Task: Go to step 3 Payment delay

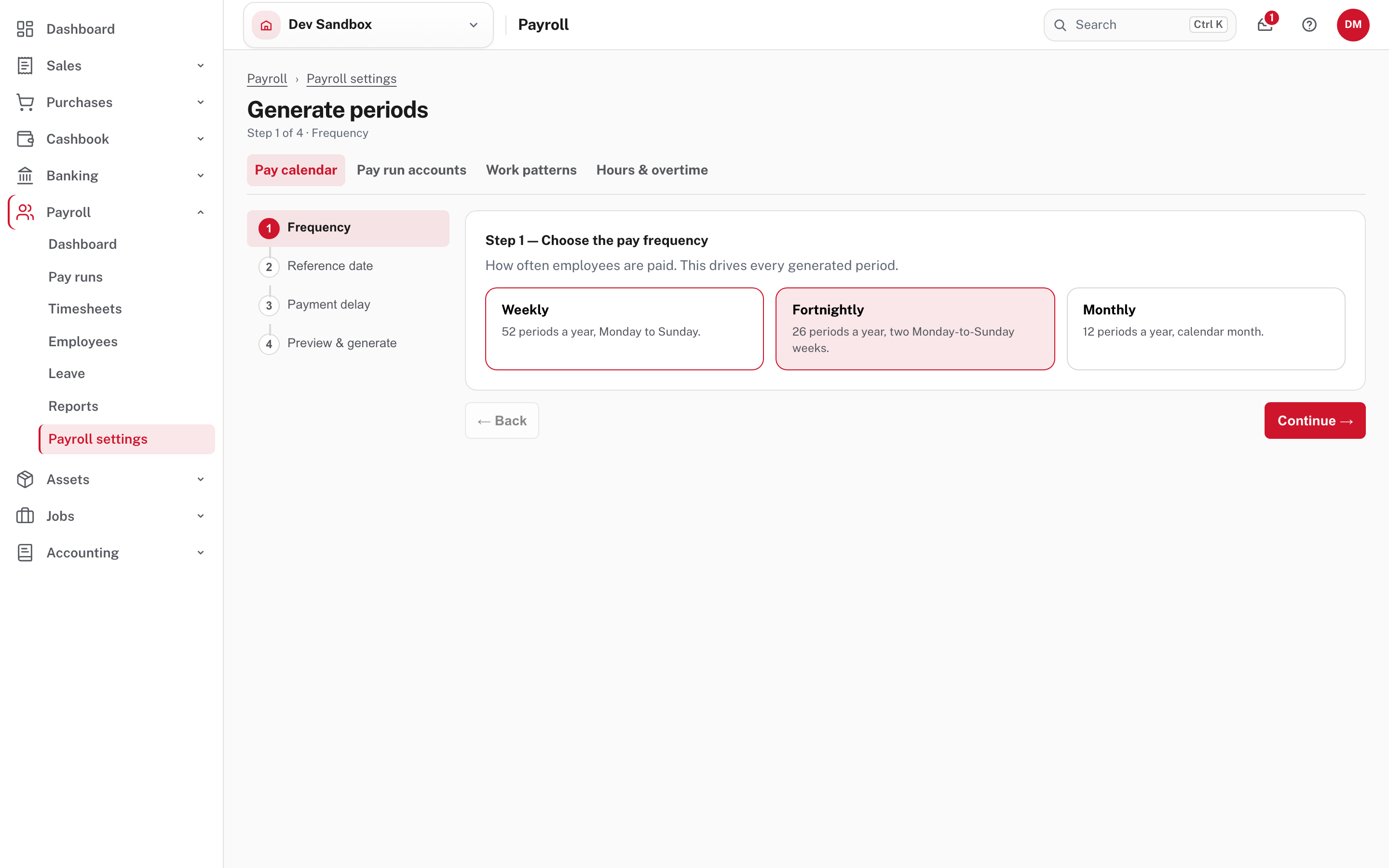Action: (348, 305)
